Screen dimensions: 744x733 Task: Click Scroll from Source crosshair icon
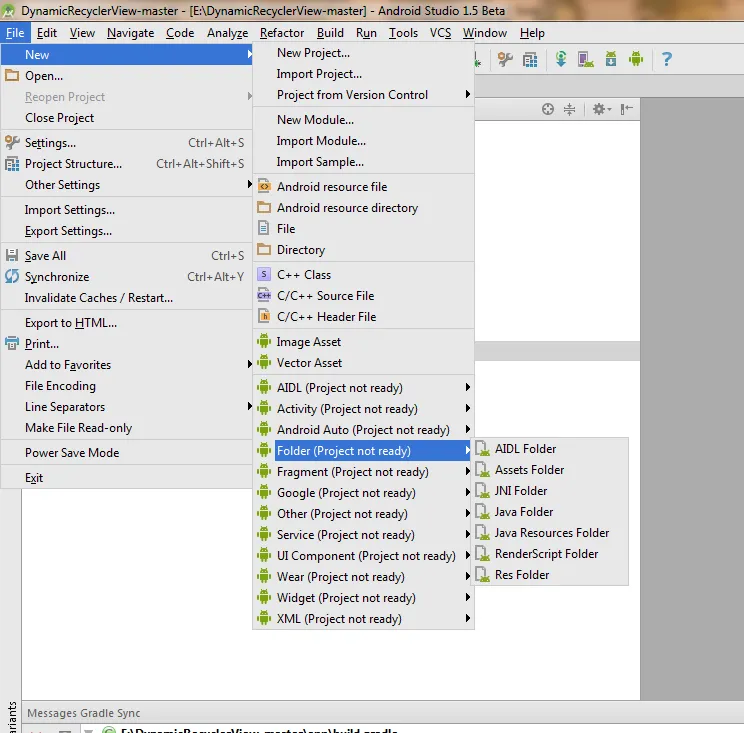[x=548, y=109]
